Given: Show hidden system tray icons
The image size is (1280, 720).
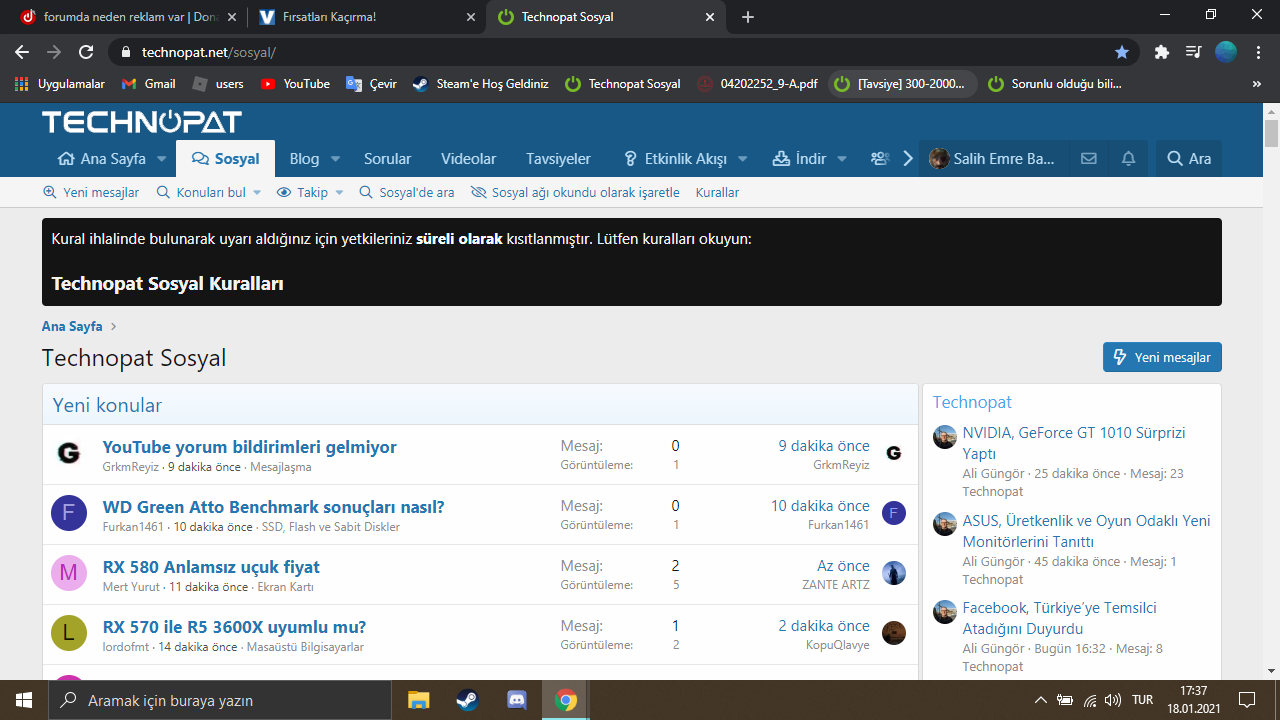Looking at the screenshot, I should [x=1041, y=700].
